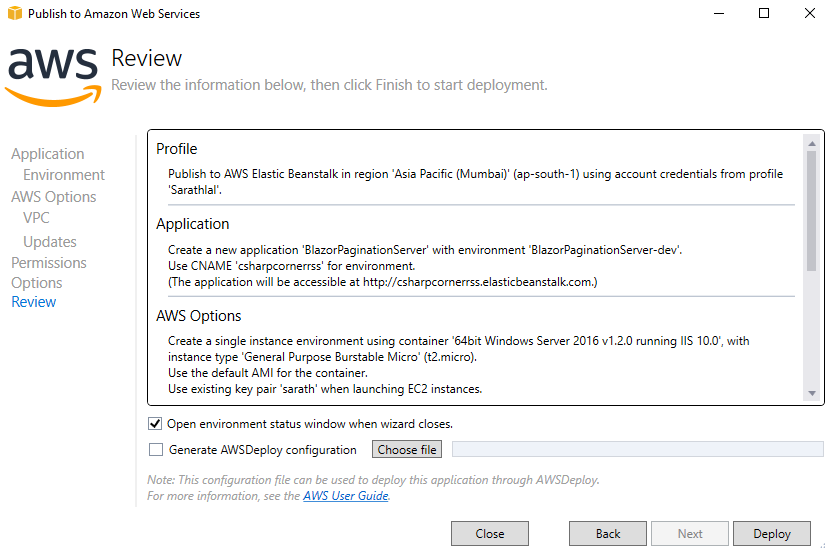This screenshot has width=826, height=548.
Task: Click the Back button
Action: pyautogui.click(x=608, y=534)
